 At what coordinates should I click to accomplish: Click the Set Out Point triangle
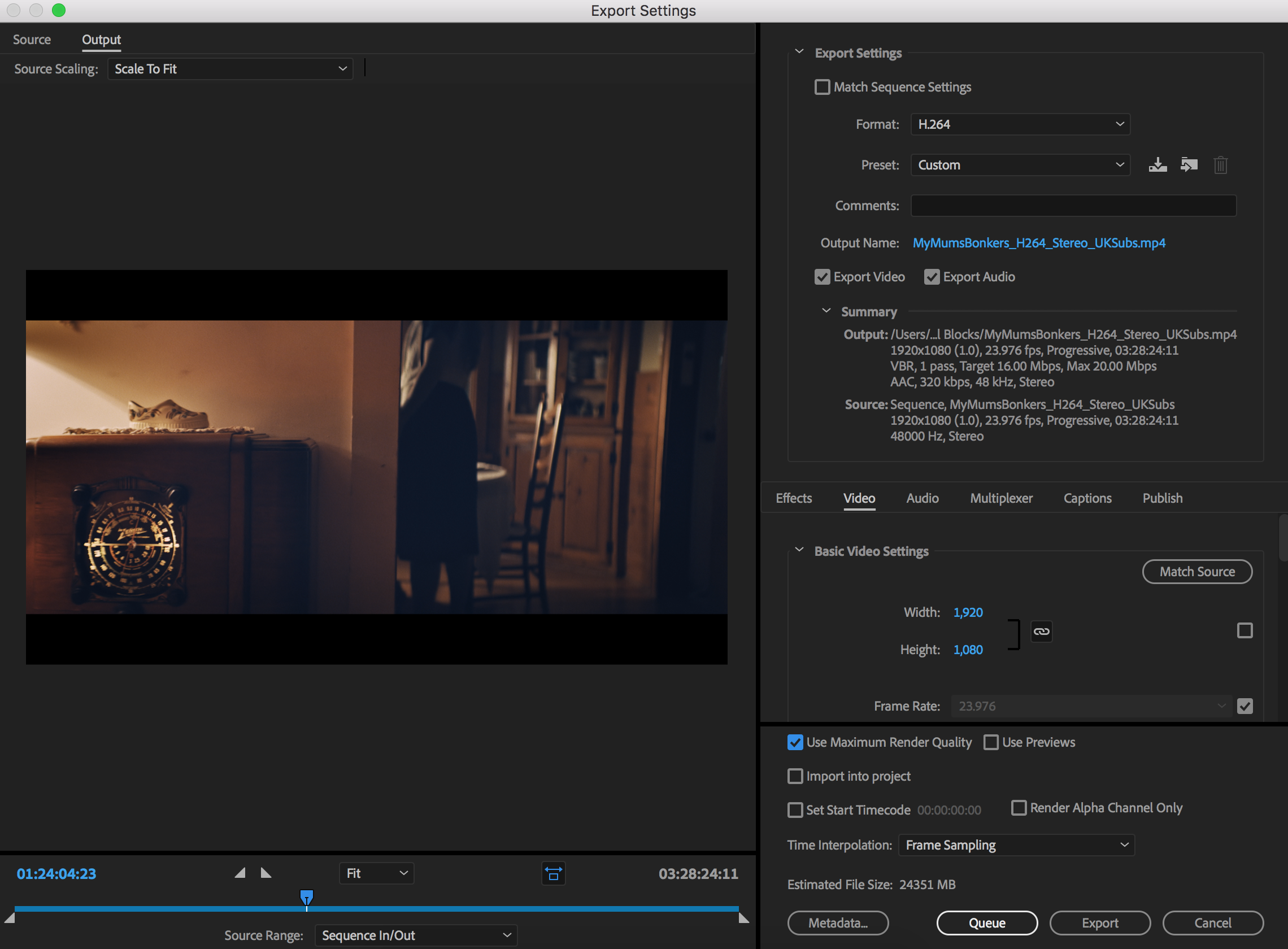(x=266, y=873)
